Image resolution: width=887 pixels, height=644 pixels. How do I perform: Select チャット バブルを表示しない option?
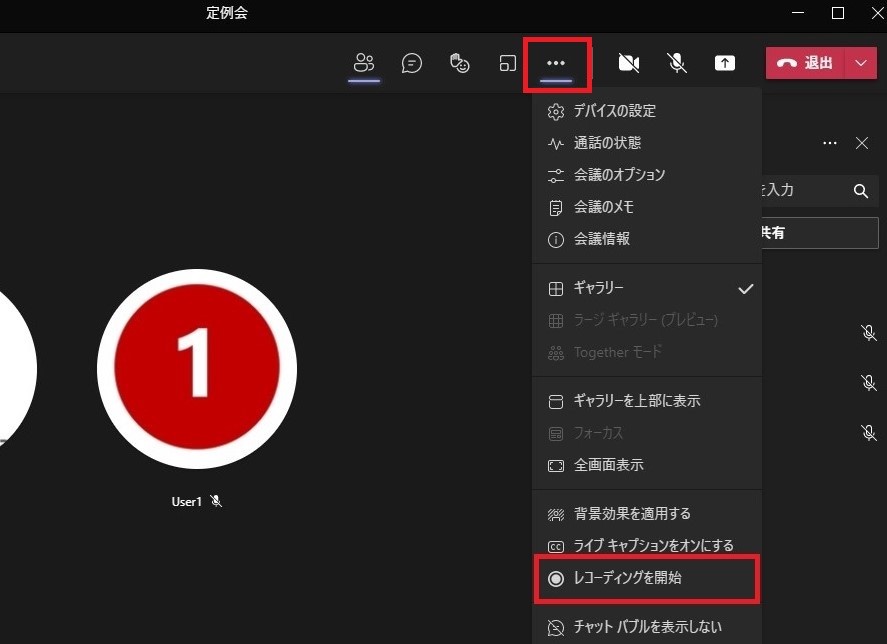(x=647, y=627)
